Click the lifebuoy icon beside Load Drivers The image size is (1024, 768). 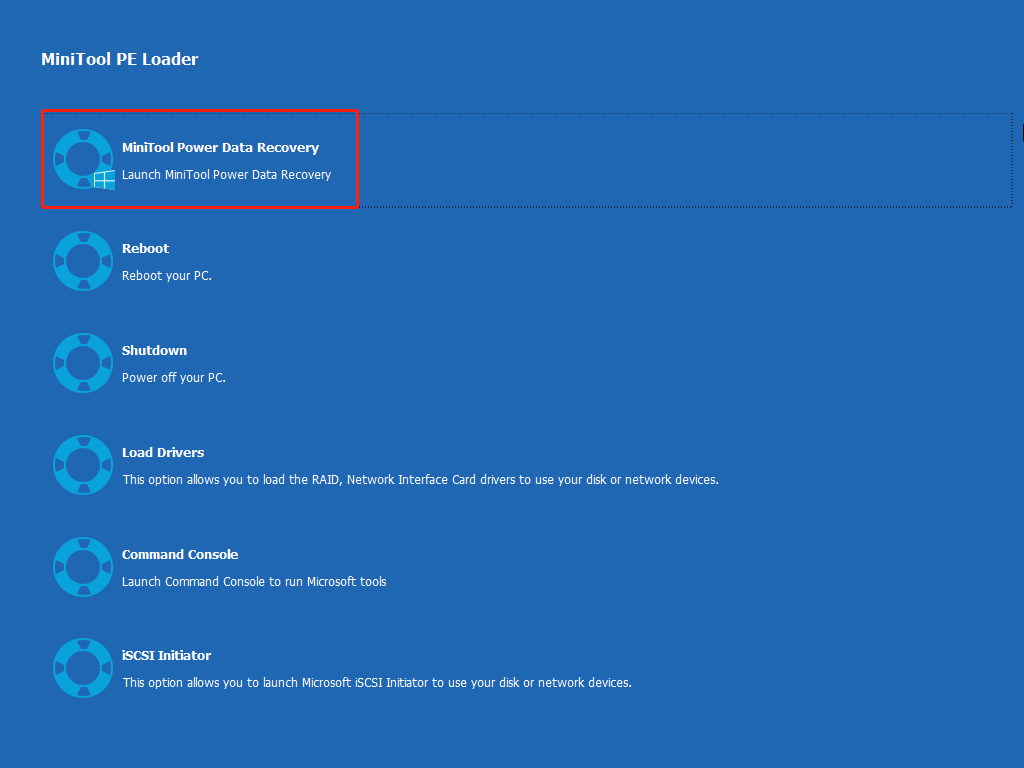click(x=83, y=465)
